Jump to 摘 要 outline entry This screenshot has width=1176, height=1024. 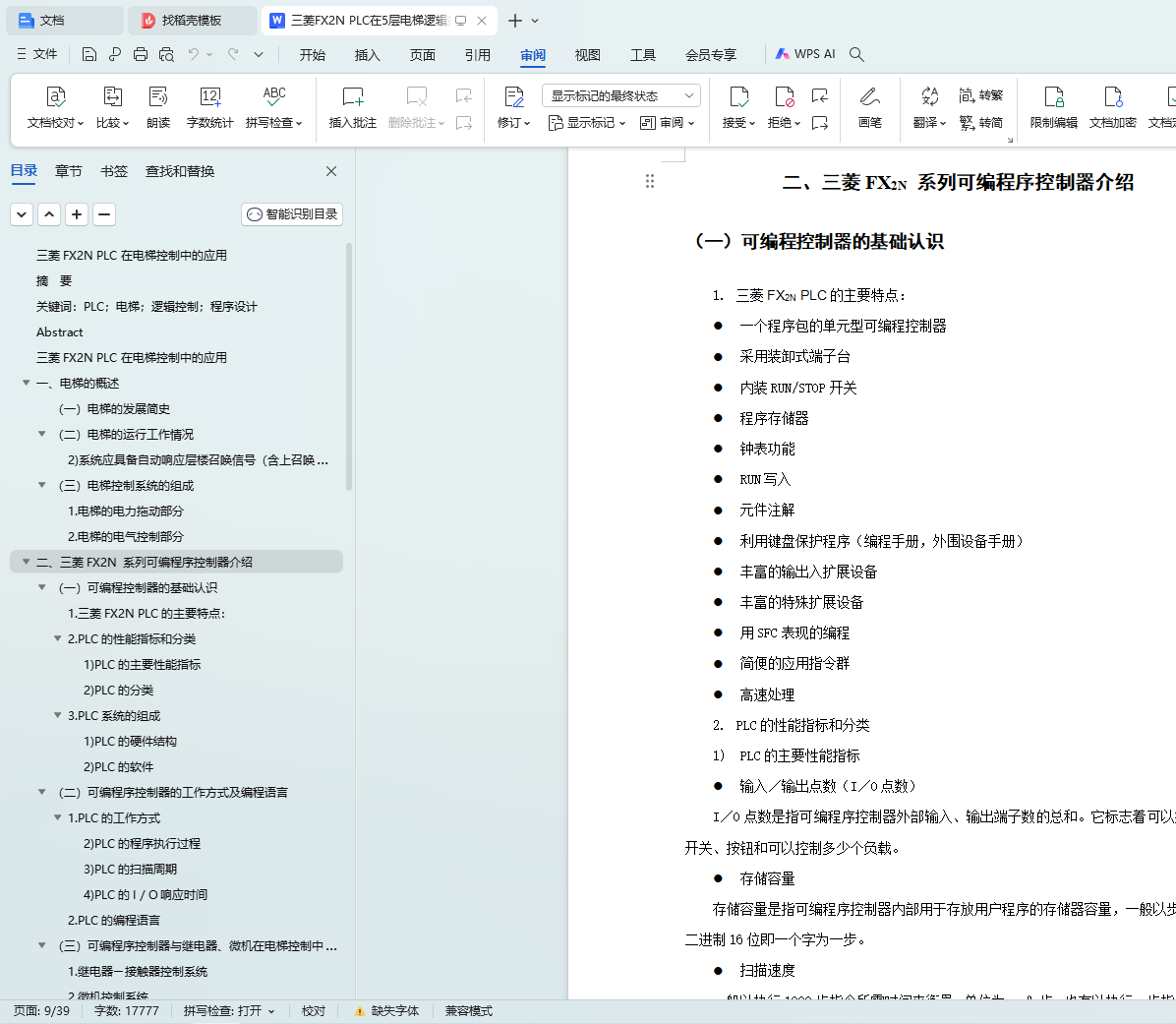click(x=54, y=280)
